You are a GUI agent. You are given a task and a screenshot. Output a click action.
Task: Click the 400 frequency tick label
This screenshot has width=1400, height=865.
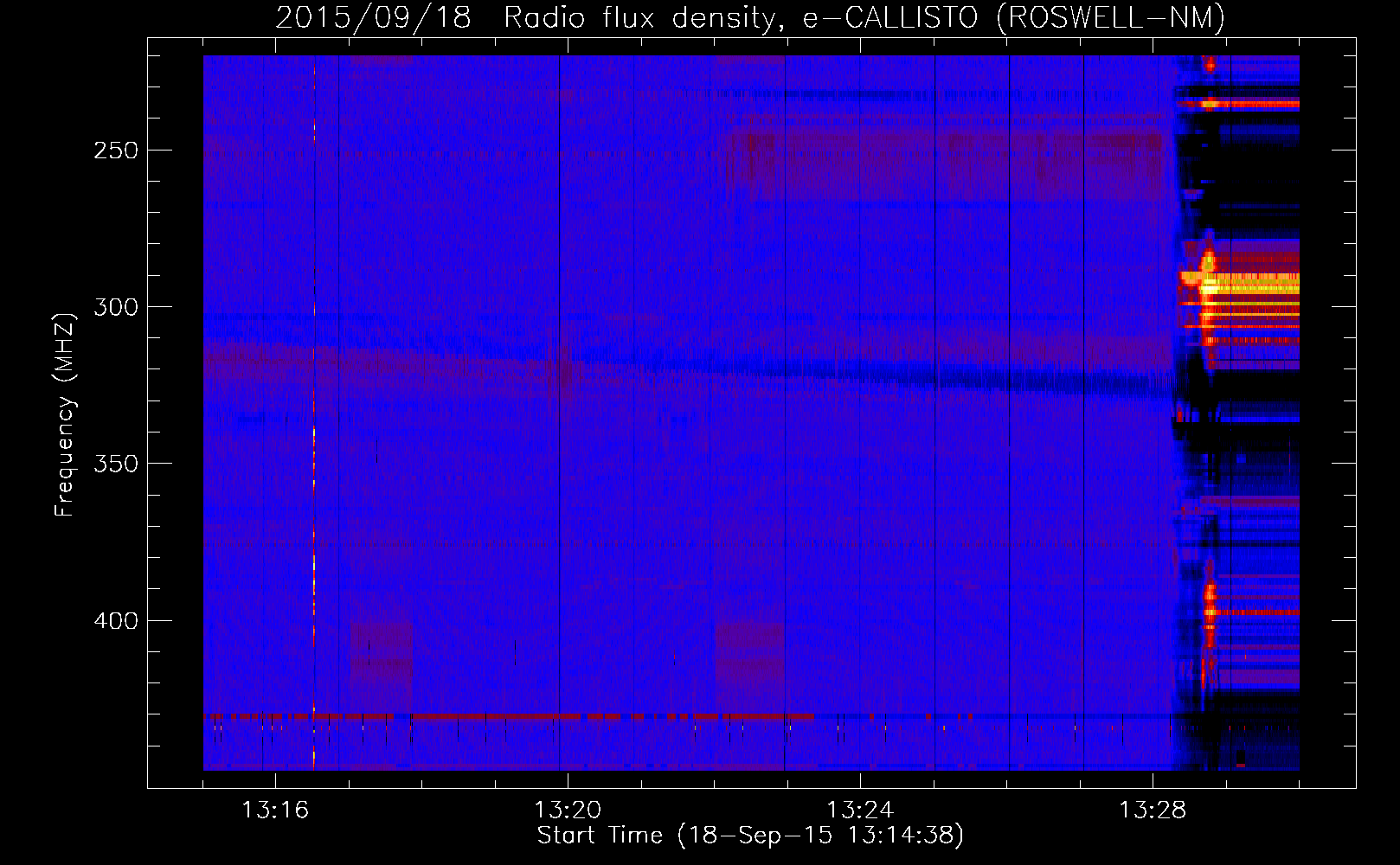(x=116, y=621)
